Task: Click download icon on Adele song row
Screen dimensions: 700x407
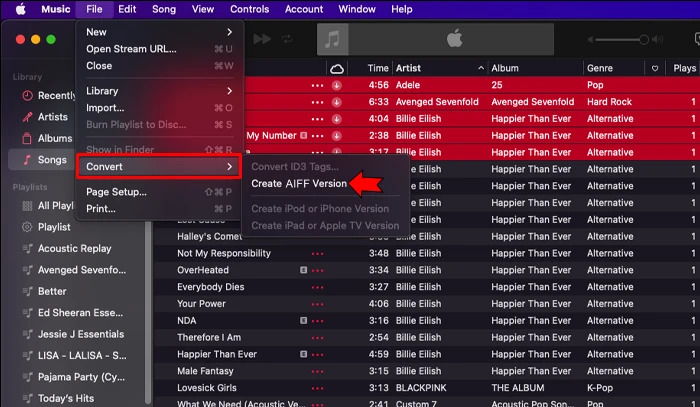Action: click(x=336, y=85)
